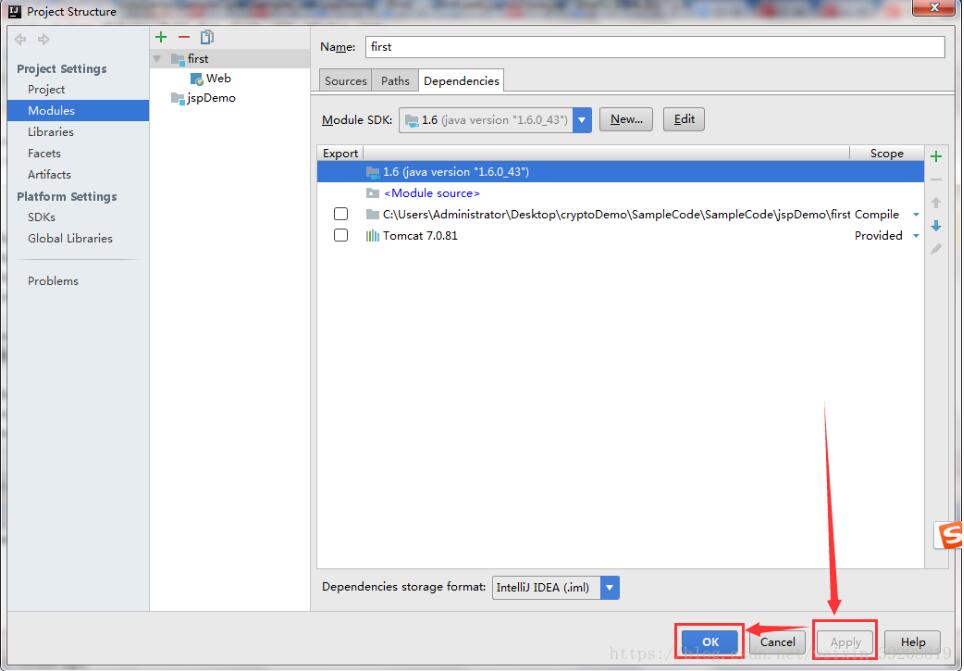Edit the dependency with the pencil icon
Screen dimensions: 964x671
(935, 248)
